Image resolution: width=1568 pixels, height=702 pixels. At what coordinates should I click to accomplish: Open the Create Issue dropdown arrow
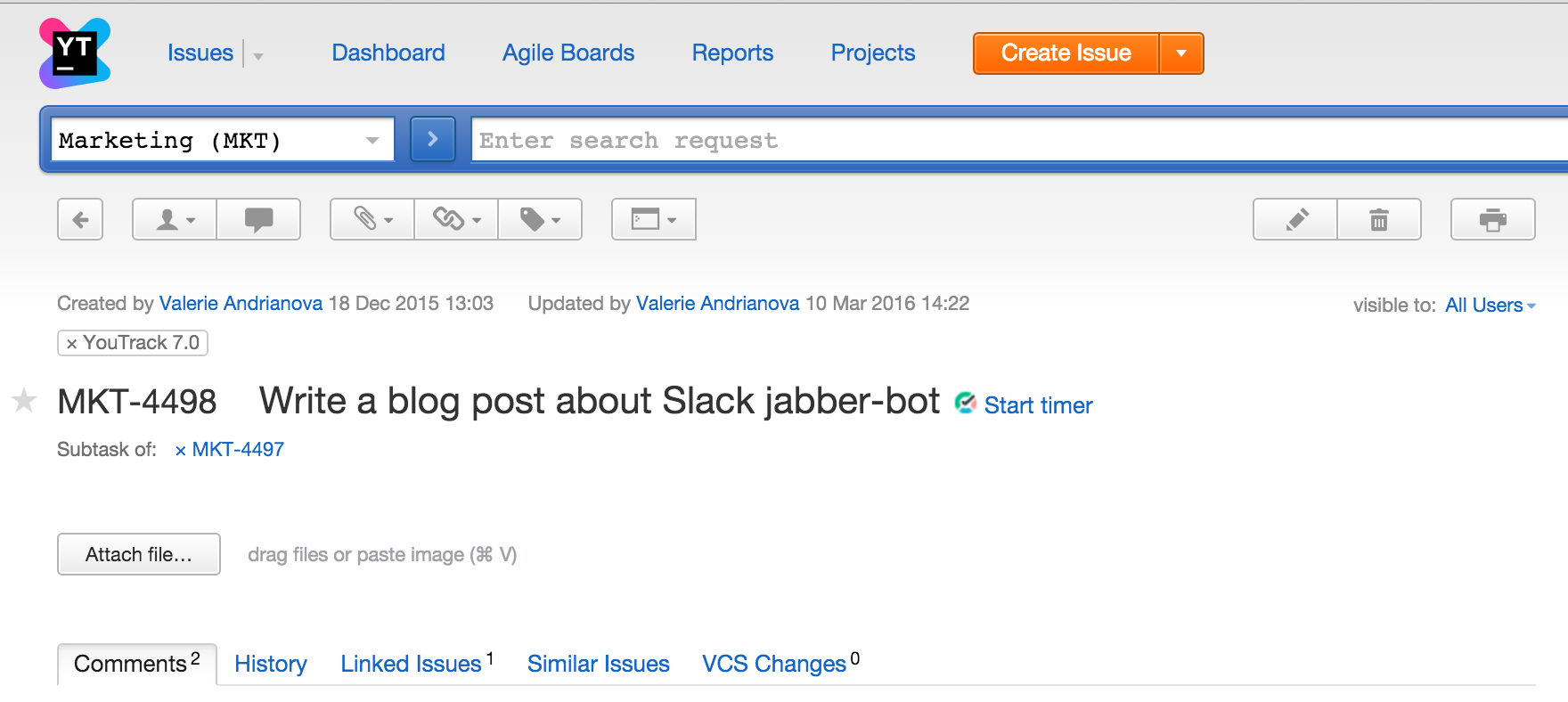coord(1181,53)
